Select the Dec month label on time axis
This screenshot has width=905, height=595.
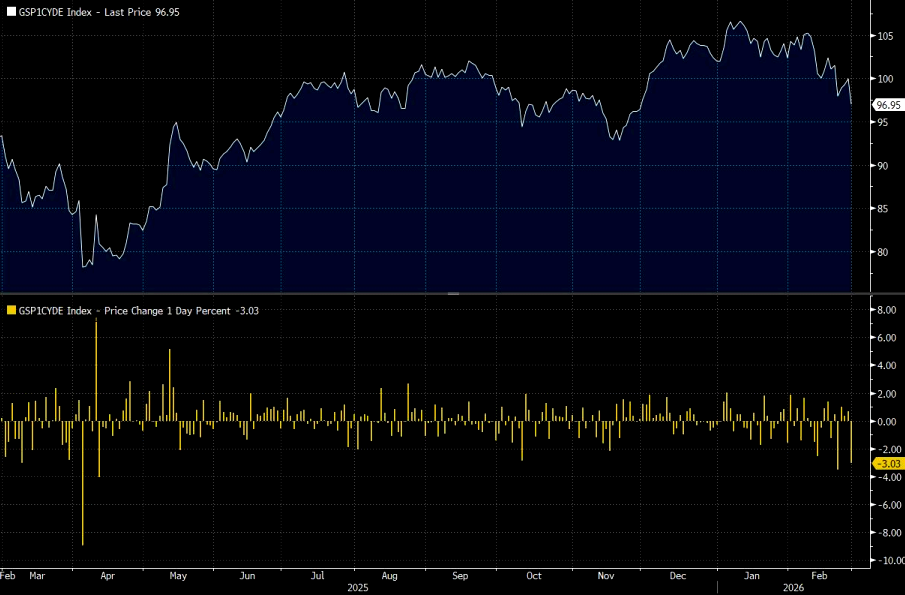pyautogui.click(x=677, y=577)
